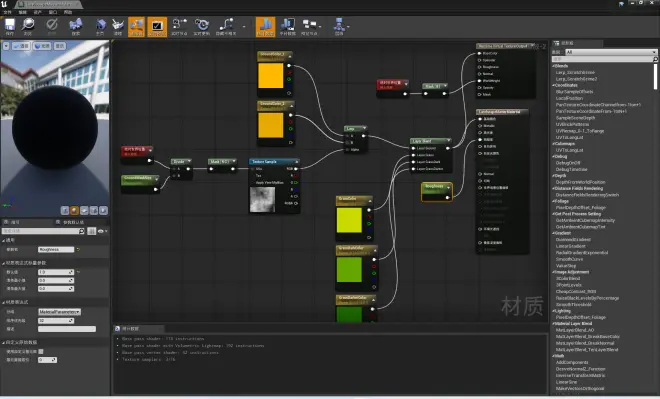Select the custom mesh preview icon
Screen dimensions: 660x399
pyautogui.click(x=104, y=210)
